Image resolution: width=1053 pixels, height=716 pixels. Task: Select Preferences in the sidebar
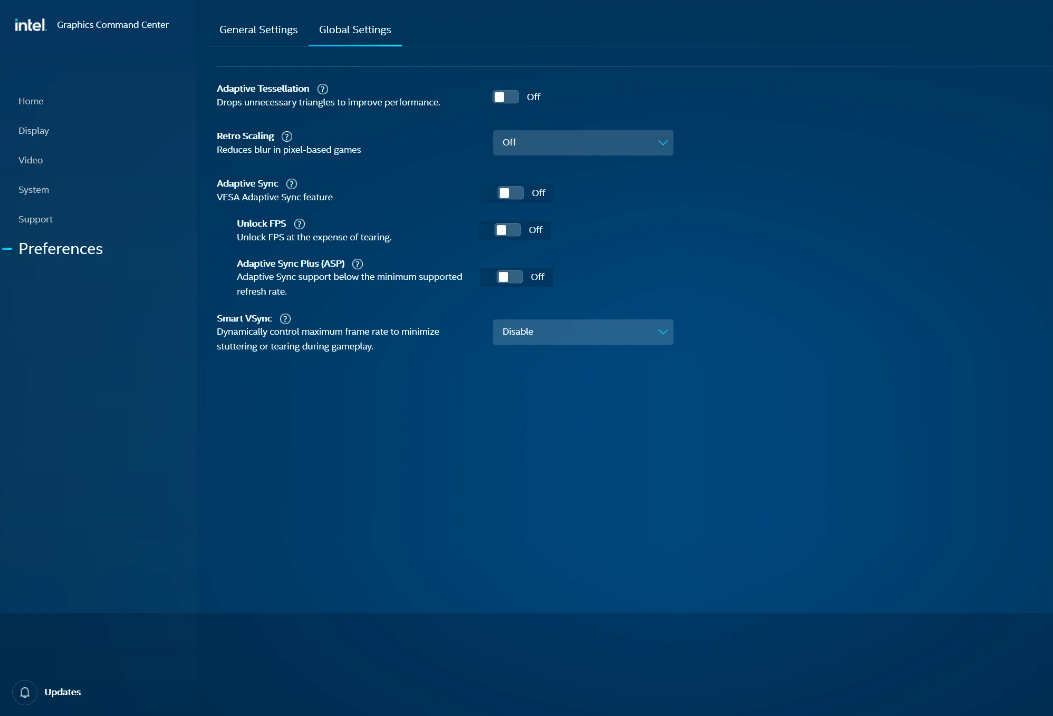click(60, 249)
